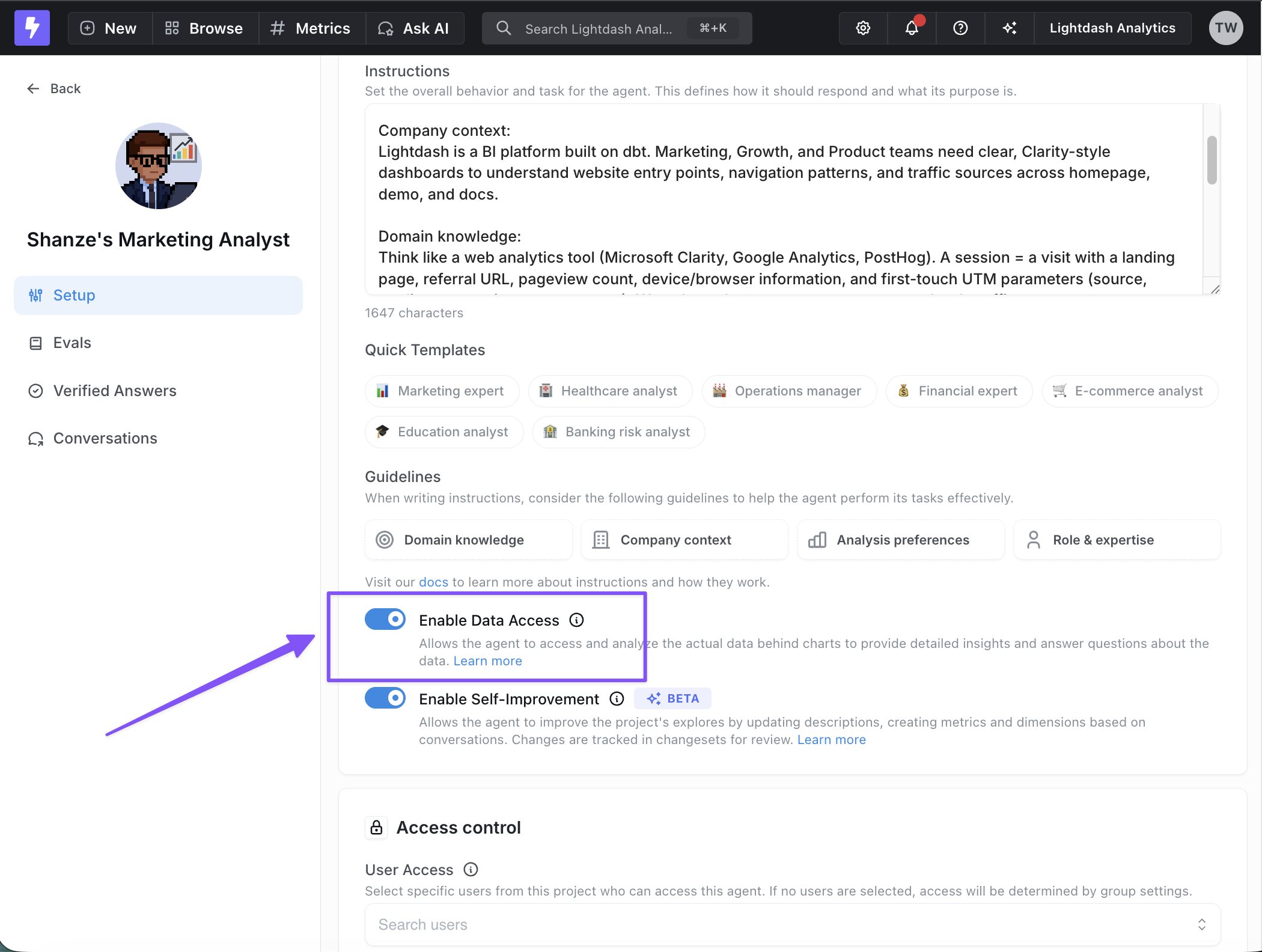Open Conversations from the sidebar
The height and width of the screenshot is (952, 1262).
point(105,438)
